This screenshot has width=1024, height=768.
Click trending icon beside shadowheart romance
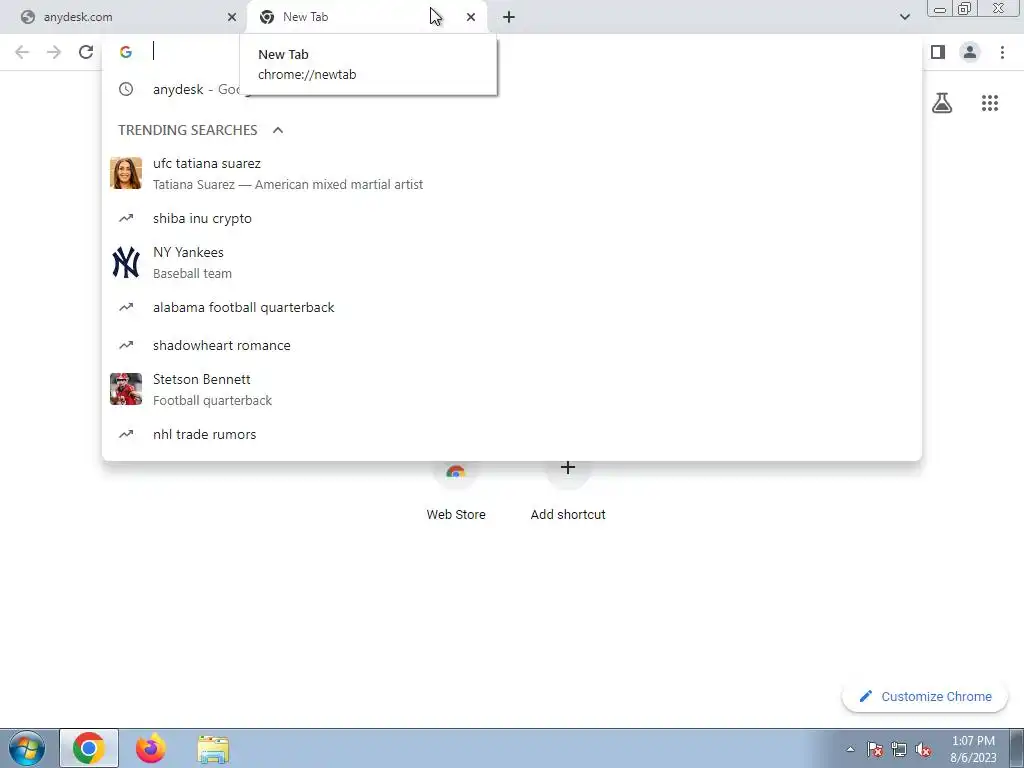[x=126, y=345]
